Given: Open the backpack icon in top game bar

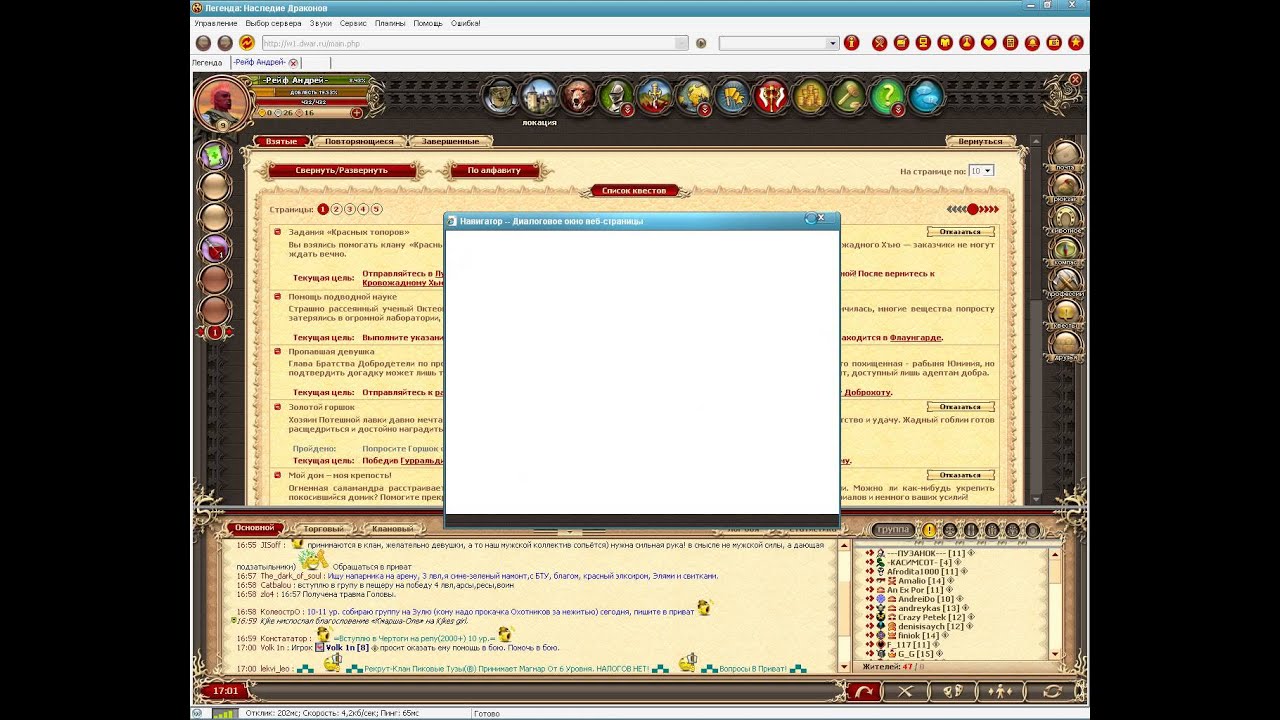Looking at the screenshot, I should tap(500, 97).
